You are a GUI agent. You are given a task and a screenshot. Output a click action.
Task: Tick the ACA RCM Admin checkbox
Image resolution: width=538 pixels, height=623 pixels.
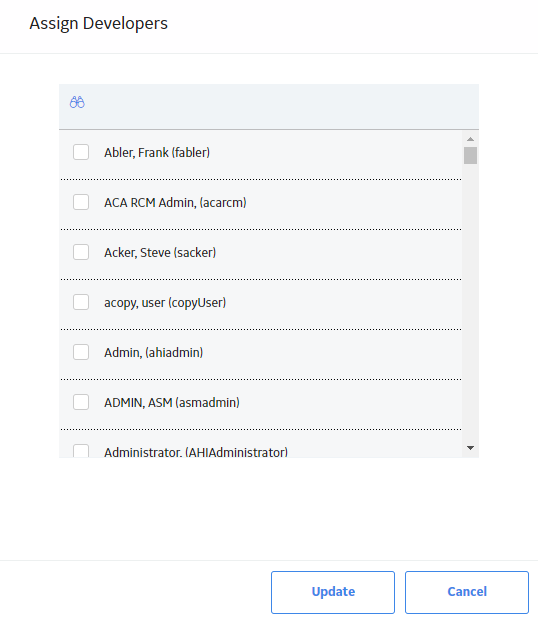(x=81, y=202)
